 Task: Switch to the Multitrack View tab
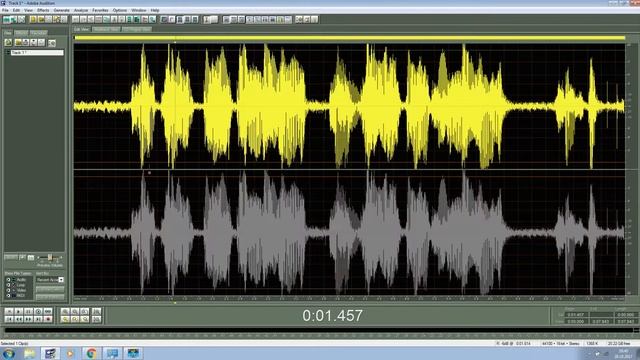click(106, 29)
